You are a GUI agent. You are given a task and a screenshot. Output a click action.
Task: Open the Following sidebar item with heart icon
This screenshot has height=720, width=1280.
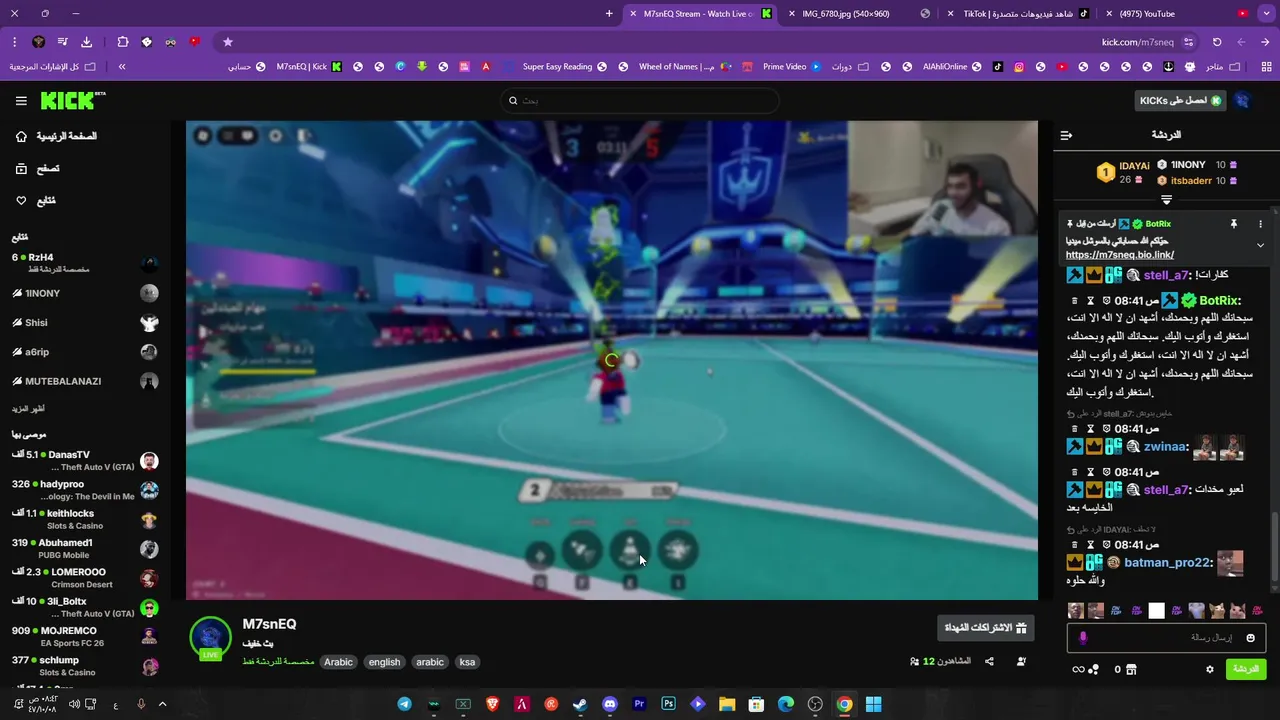(x=36, y=201)
